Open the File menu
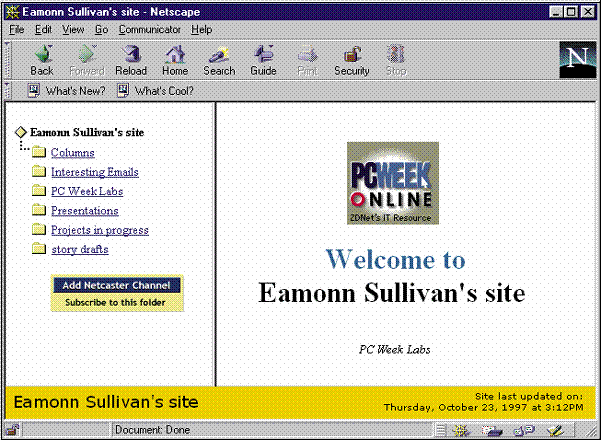The width and height of the screenshot is (601, 440). [x=17, y=30]
